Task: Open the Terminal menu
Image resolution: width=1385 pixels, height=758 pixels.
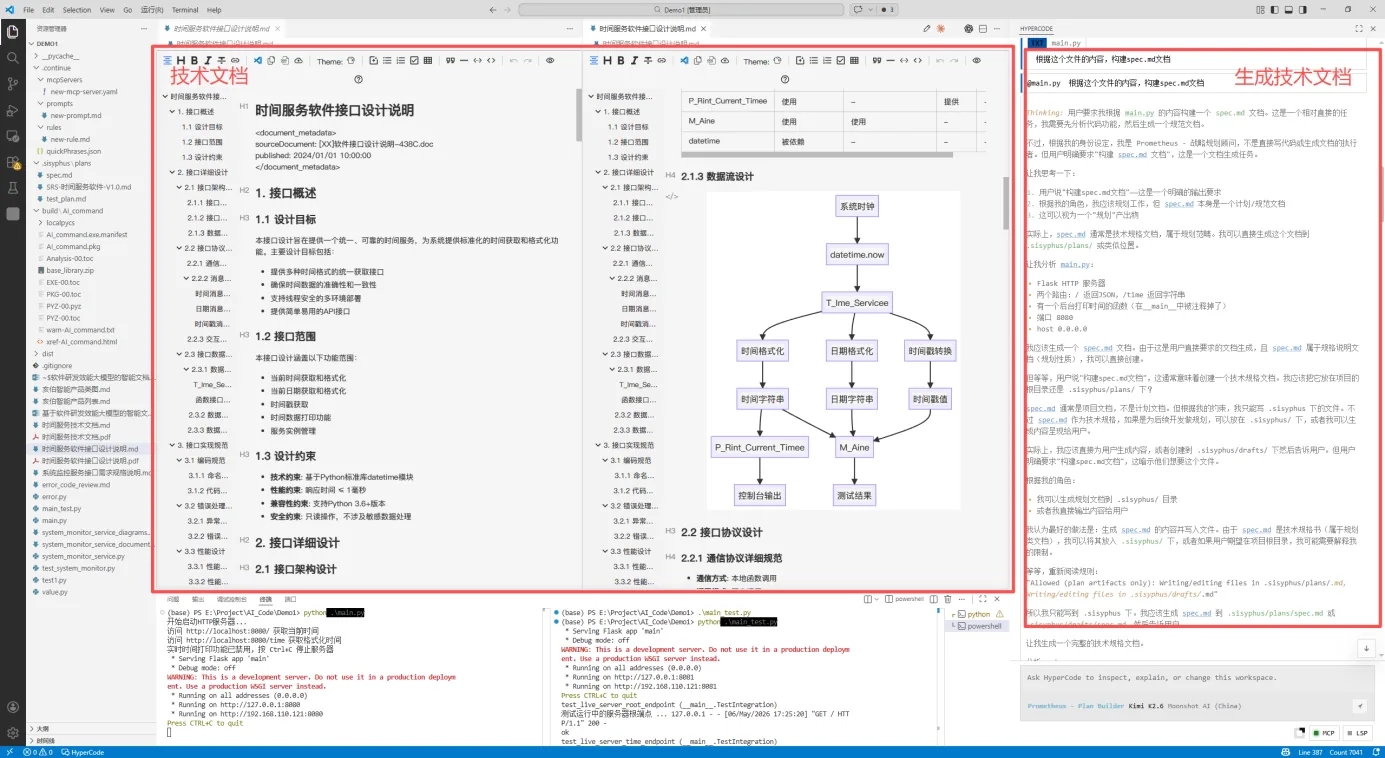Action: tap(185, 9)
